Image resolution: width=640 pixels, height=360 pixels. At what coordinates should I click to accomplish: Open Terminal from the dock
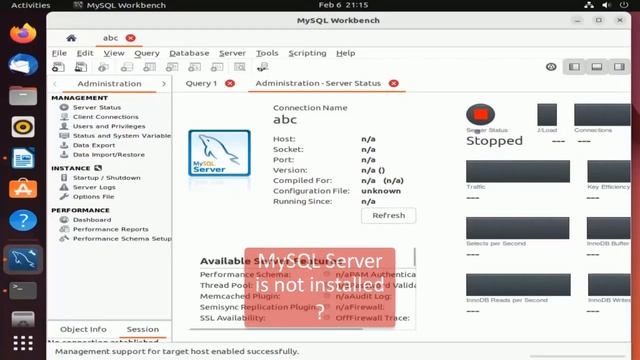coord(23,290)
